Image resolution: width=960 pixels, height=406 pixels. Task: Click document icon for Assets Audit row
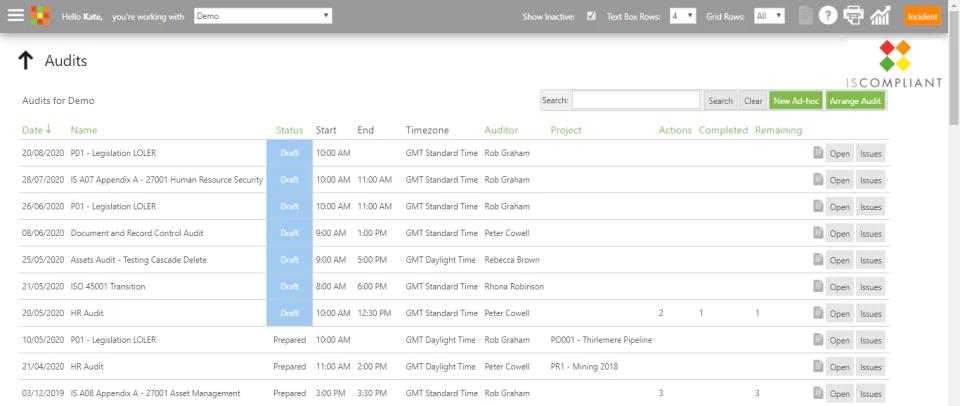(817, 259)
